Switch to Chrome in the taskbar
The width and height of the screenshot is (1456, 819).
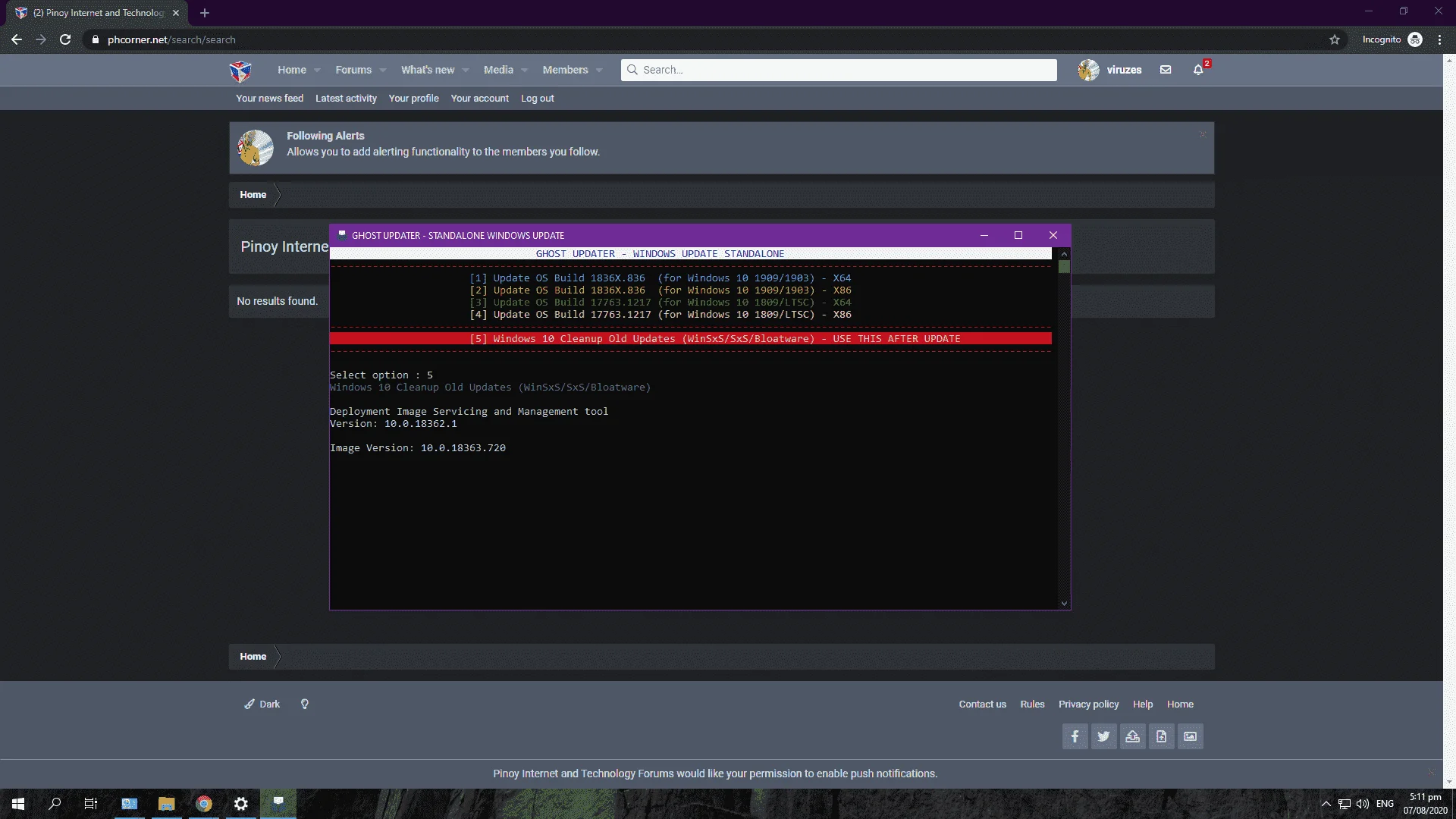tap(204, 804)
